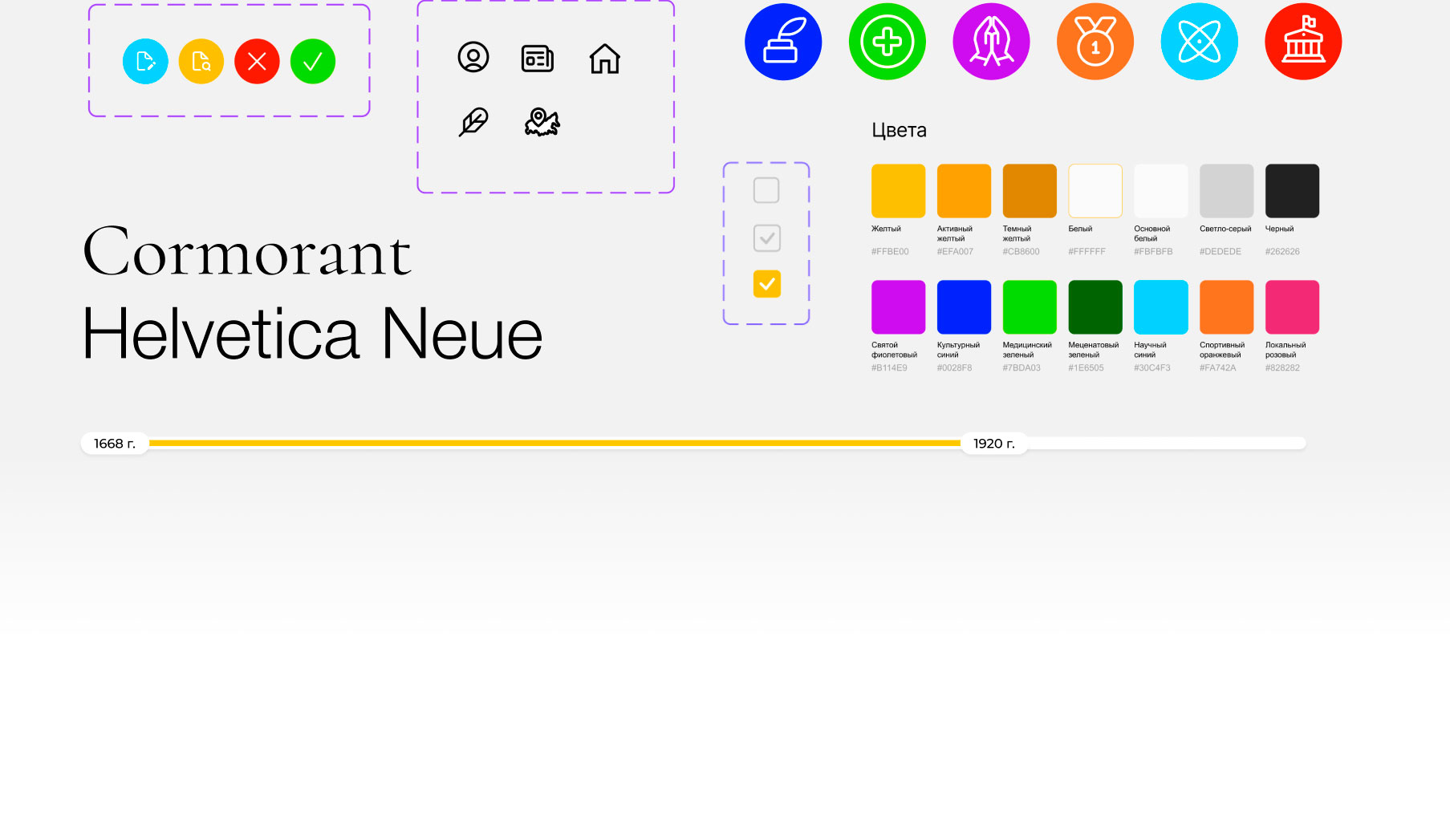This screenshot has width=1450, height=840.
Task: Pick the Светло-серый color swatch
Action: 1227,191
